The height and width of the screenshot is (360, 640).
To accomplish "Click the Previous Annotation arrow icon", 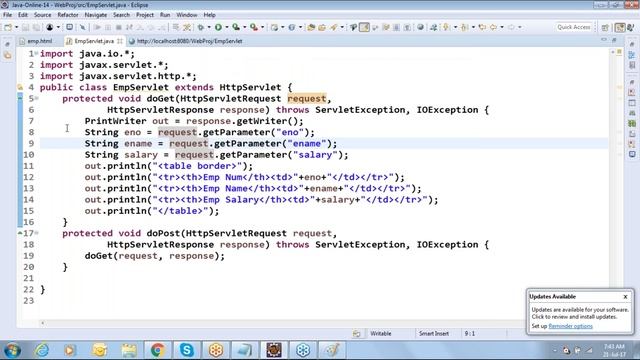I will [x=464, y=27].
